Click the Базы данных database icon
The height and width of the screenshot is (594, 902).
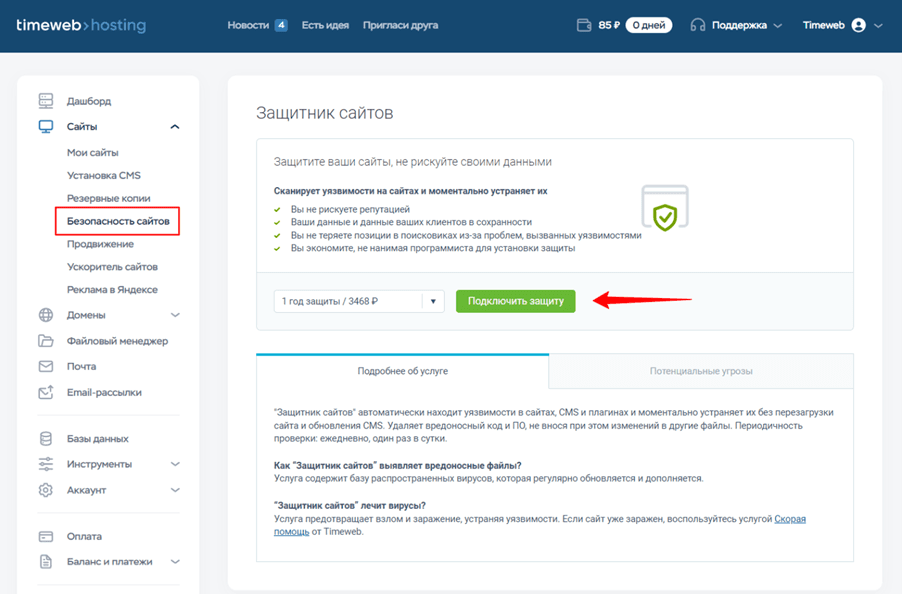point(46,439)
